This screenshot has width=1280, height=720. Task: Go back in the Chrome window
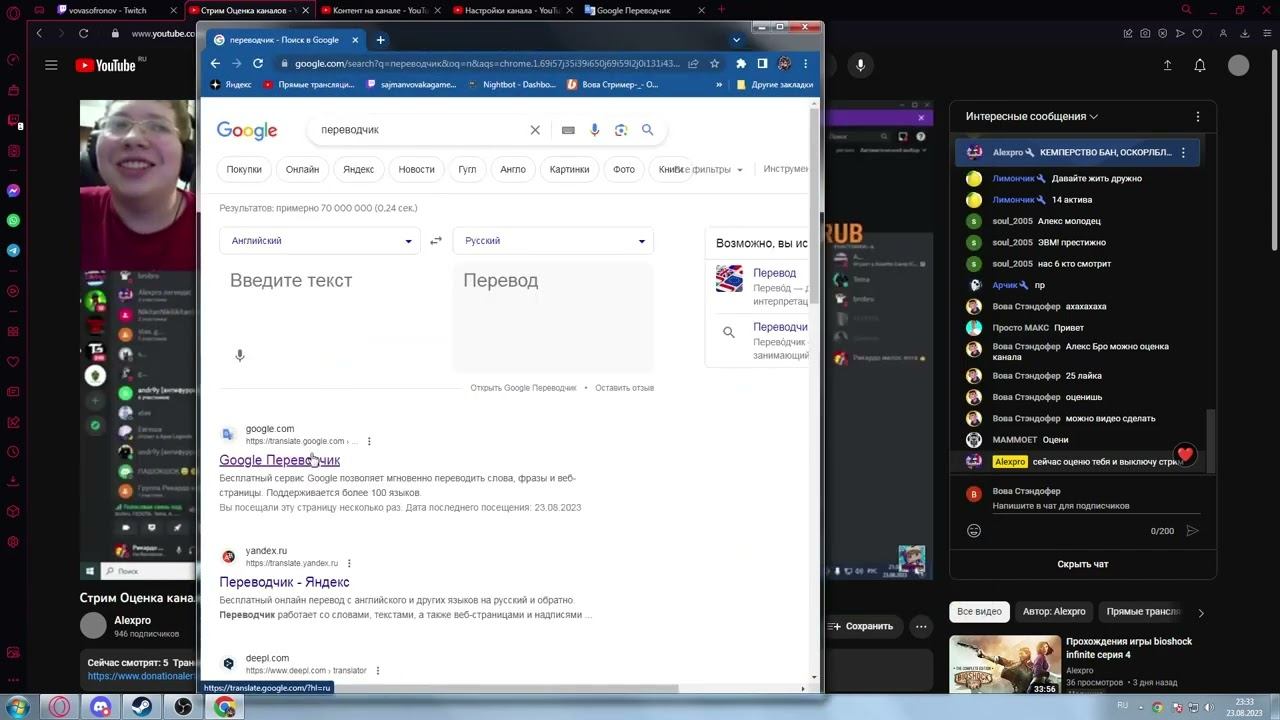tap(215, 63)
